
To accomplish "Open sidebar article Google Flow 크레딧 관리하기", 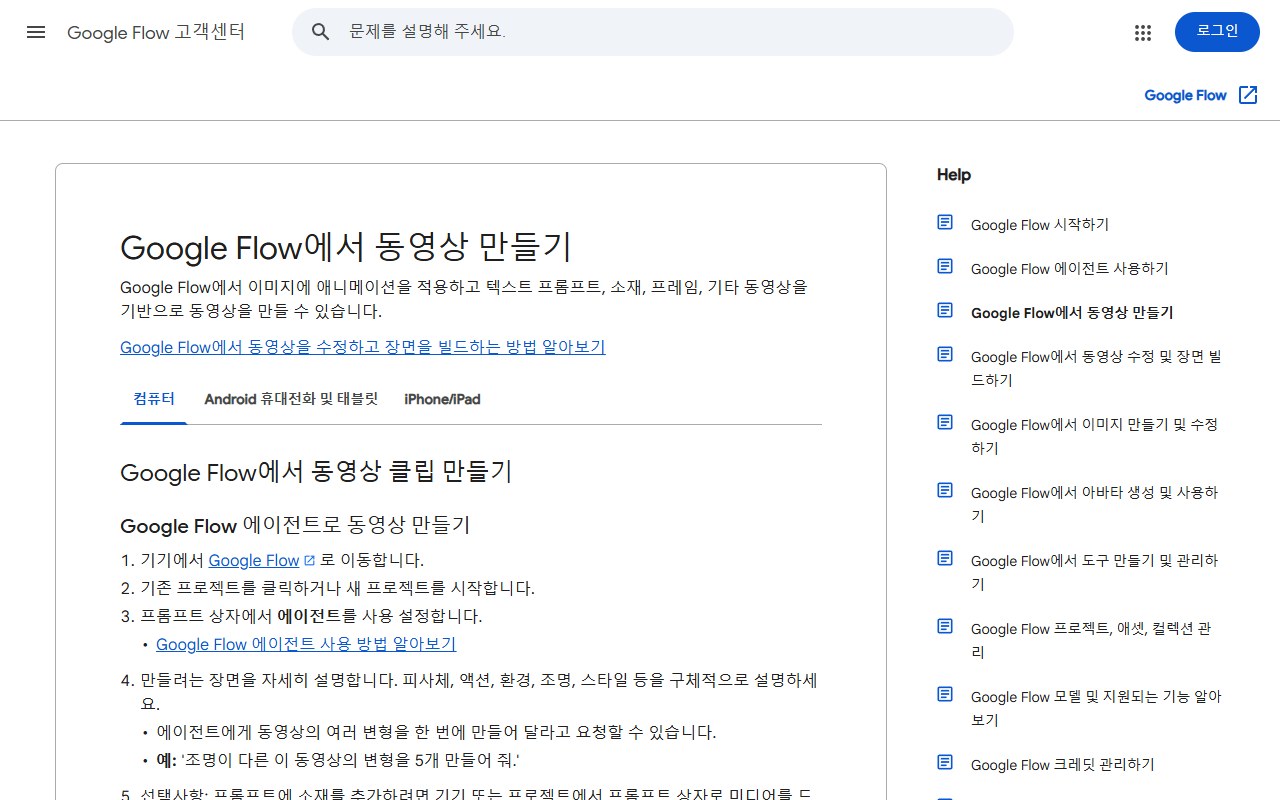I will tap(1063, 765).
